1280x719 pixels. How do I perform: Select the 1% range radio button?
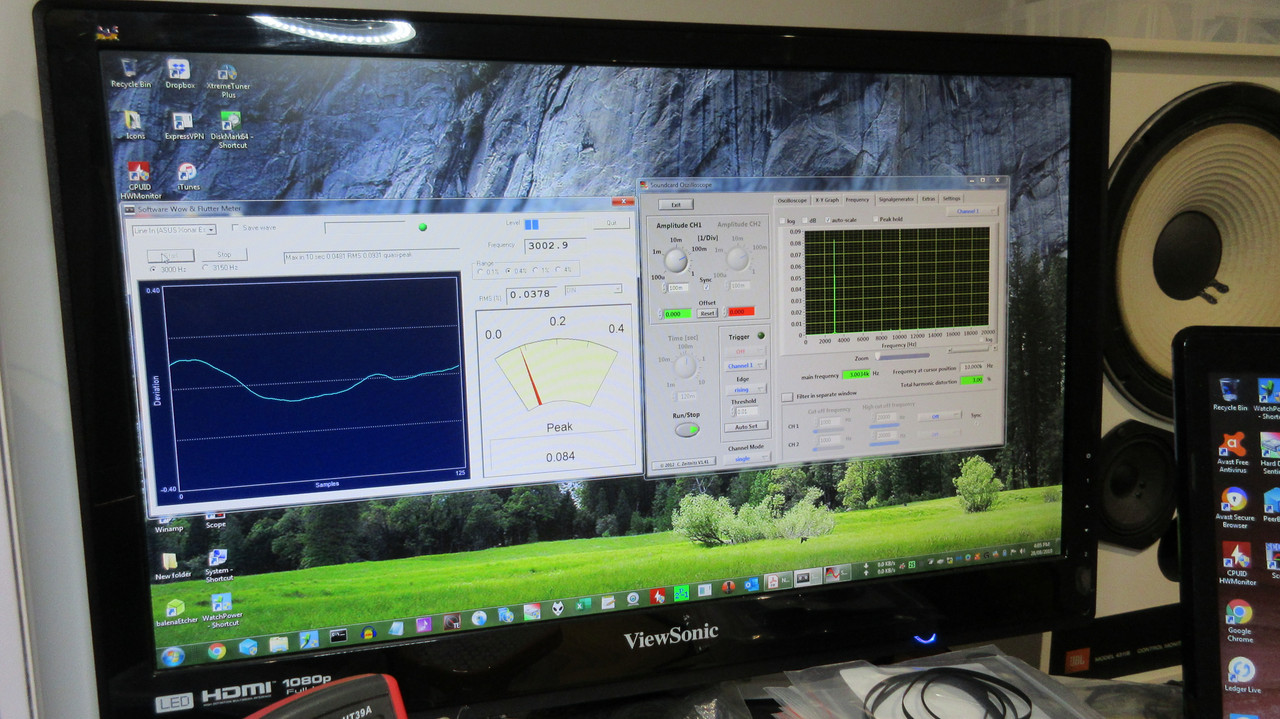[x=536, y=270]
